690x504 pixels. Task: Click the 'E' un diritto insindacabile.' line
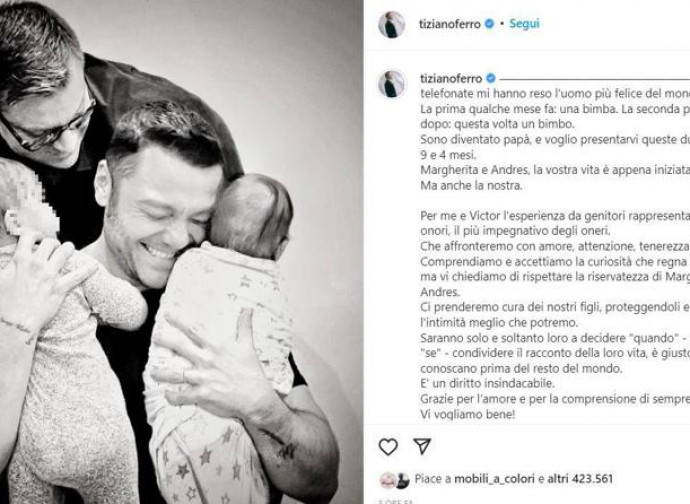pyautogui.click(x=487, y=383)
